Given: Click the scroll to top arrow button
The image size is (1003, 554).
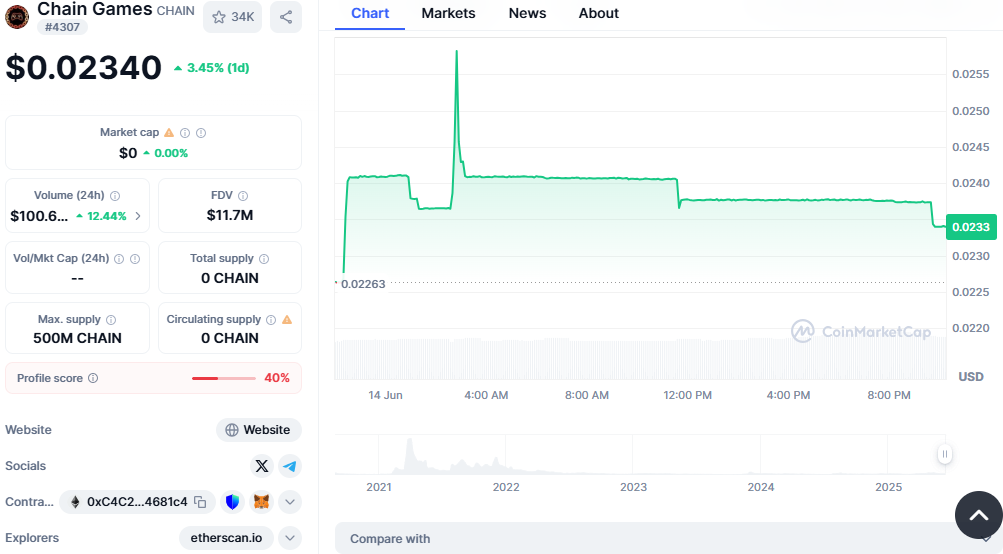Looking at the screenshot, I should [x=979, y=515].
